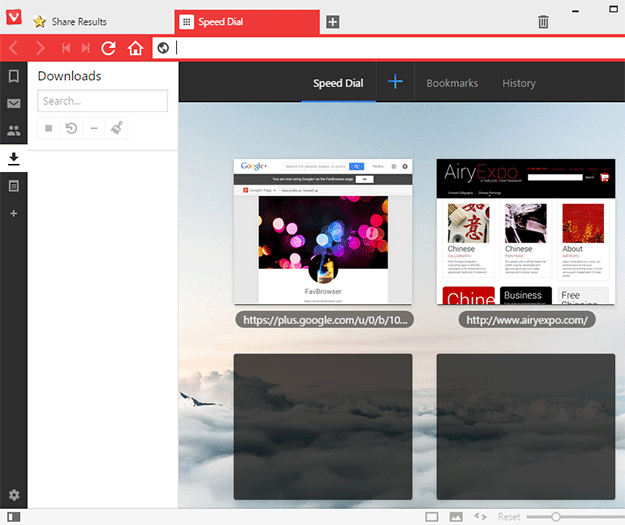Image resolution: width=625 pixels, height=525 pixels.
Task: Open the Notes side panel
Action: click(x=14, y=186)
